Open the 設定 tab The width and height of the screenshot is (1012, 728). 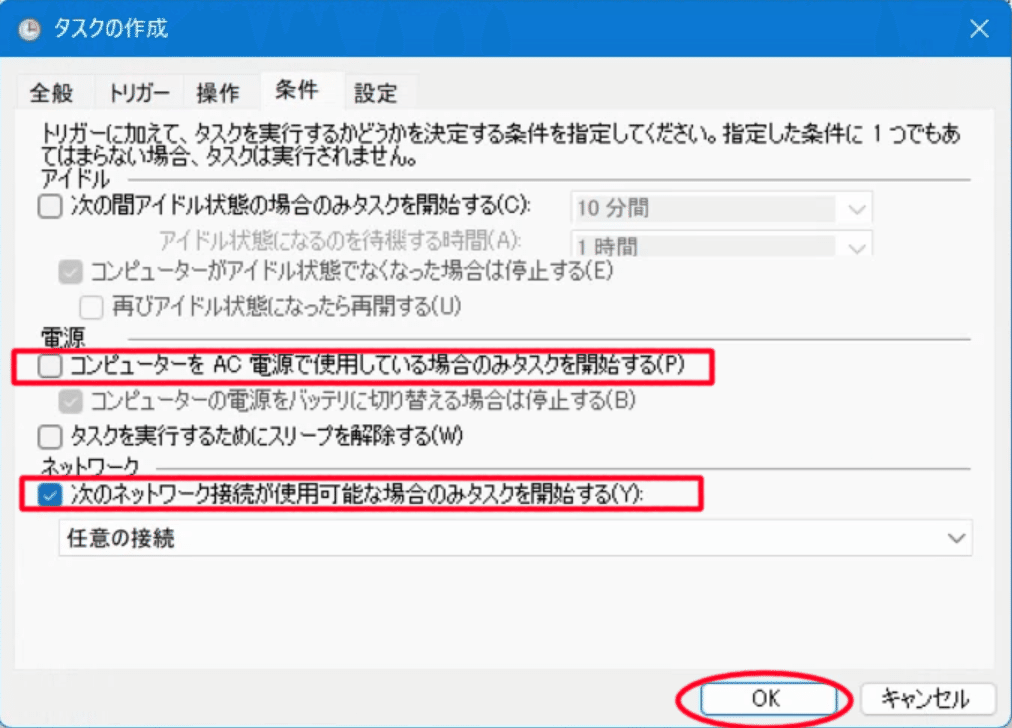376,93
